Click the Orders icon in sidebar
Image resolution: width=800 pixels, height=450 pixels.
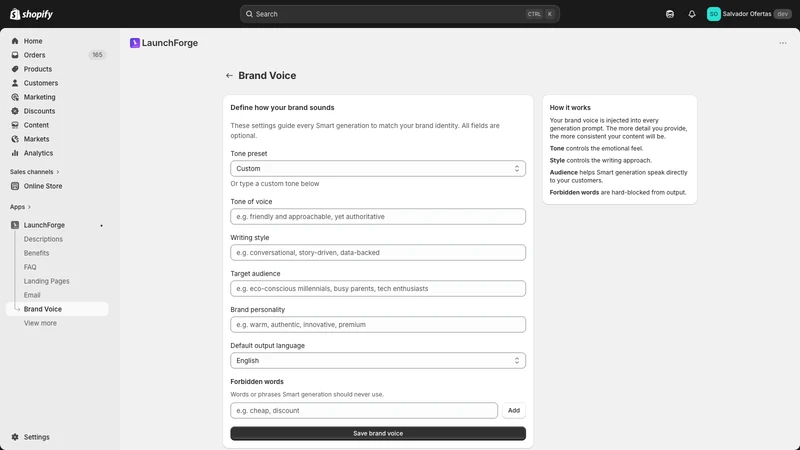click(x=15, y=55)
